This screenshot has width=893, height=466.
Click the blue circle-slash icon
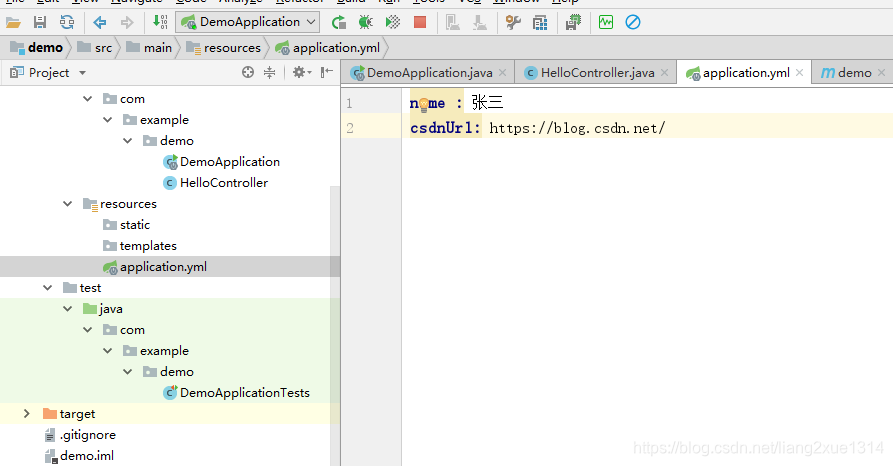[x=633, y=23]
